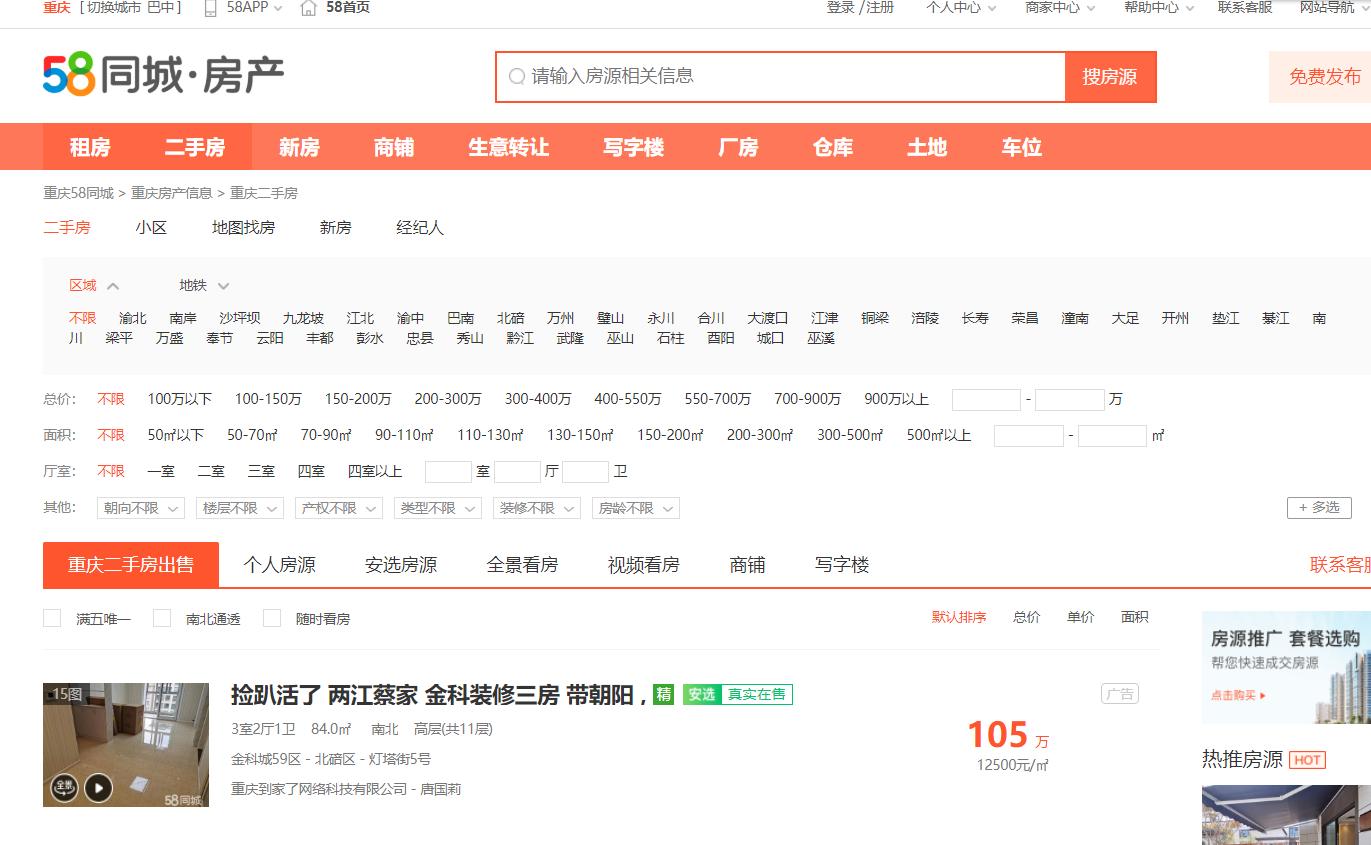Click the 58APP mobile phone icon
Viewport: 1371px width, 845px height.
coord(211,10)
